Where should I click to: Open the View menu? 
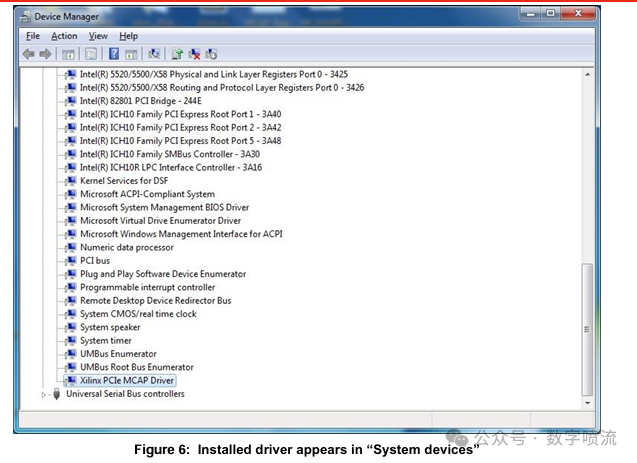point(98,36)
